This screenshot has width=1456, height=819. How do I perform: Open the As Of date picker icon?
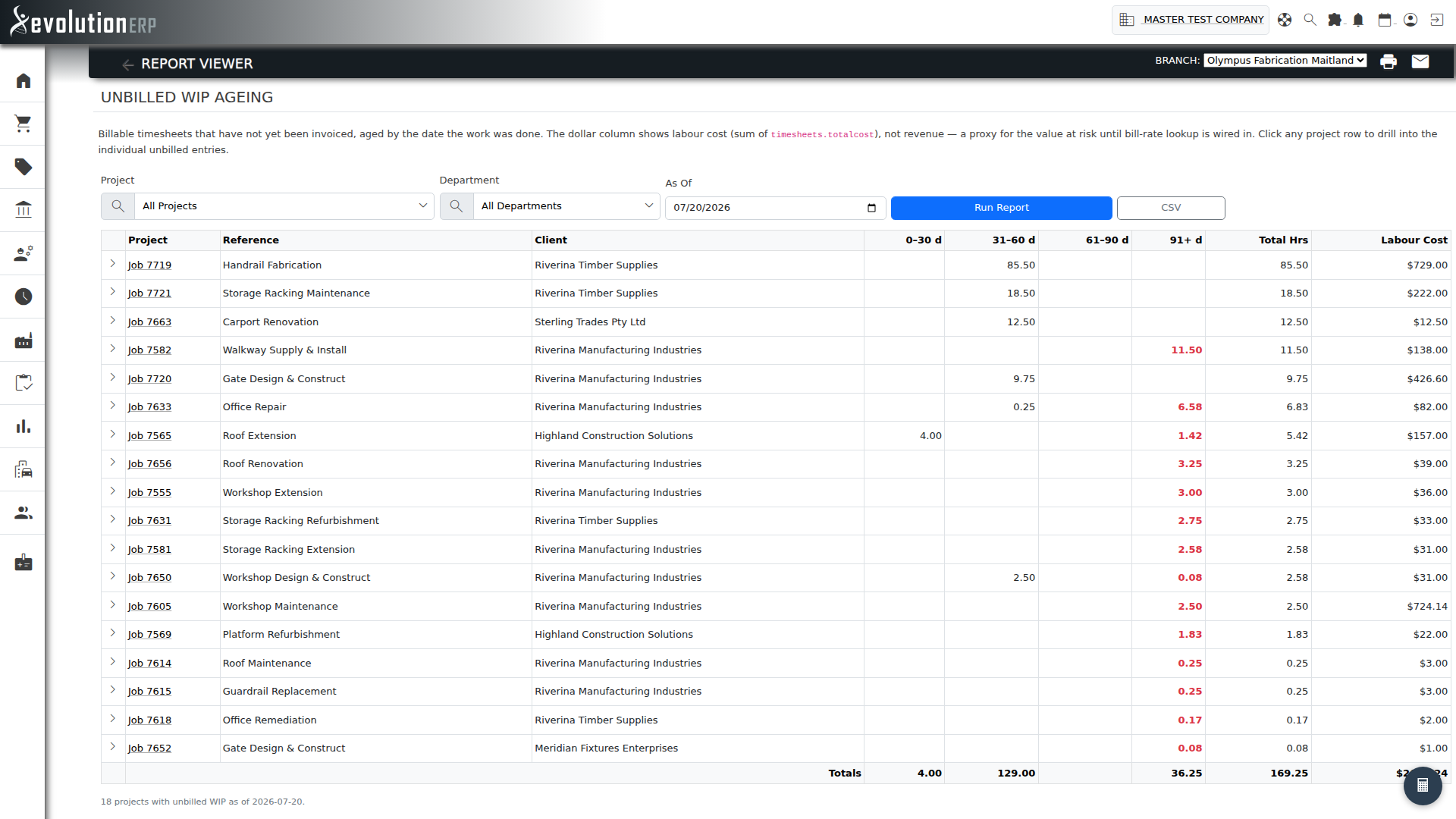click(x=871, y=208)
